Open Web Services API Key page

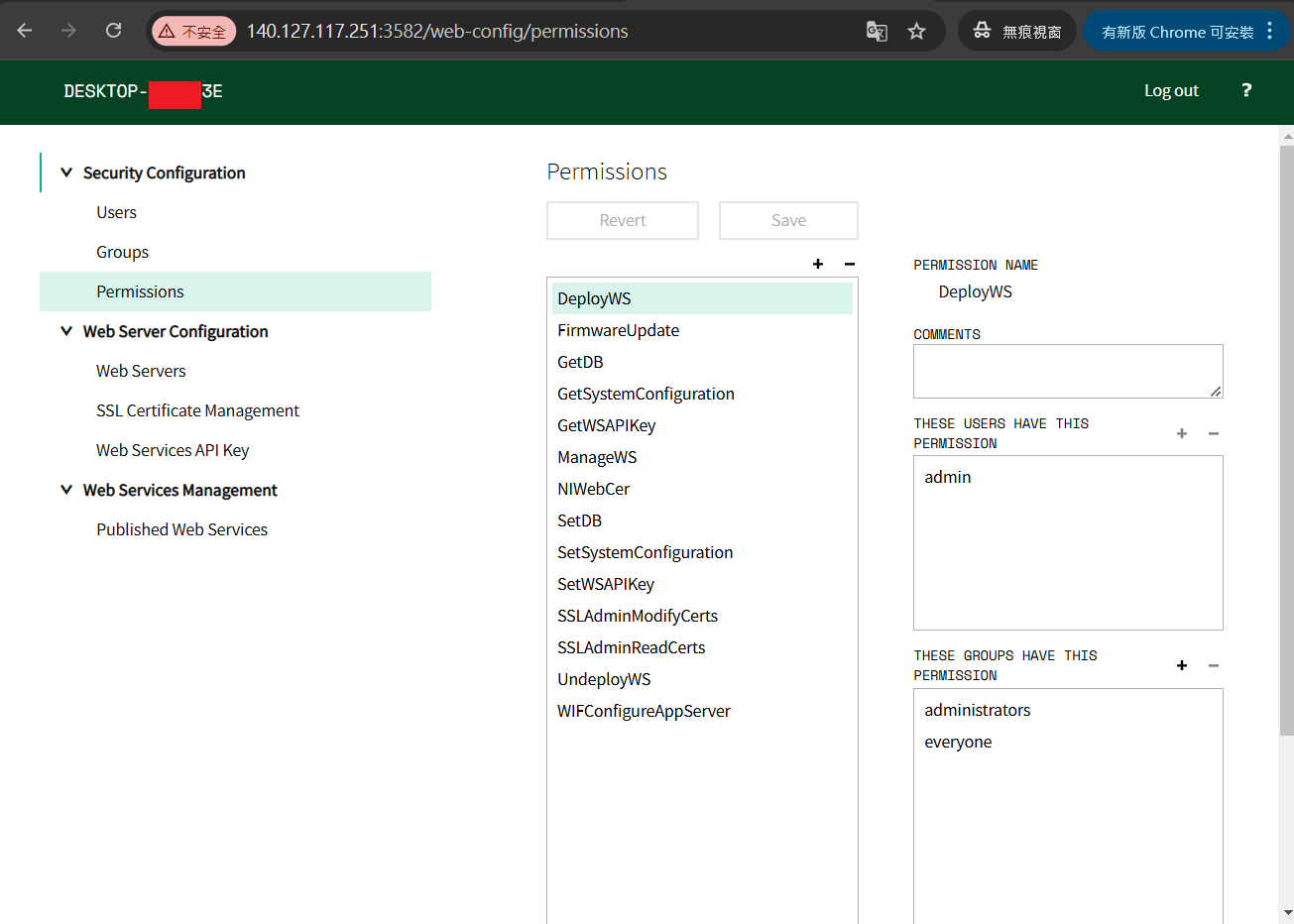(173, 450)
